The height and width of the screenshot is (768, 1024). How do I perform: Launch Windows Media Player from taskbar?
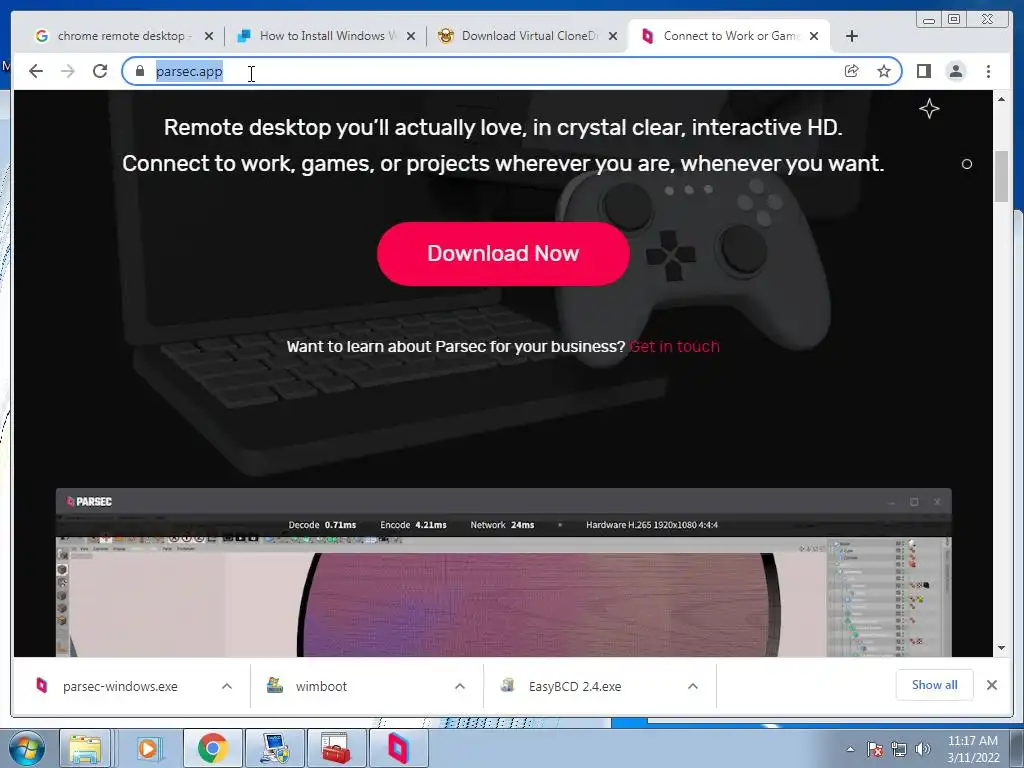[x=148, y=748]
